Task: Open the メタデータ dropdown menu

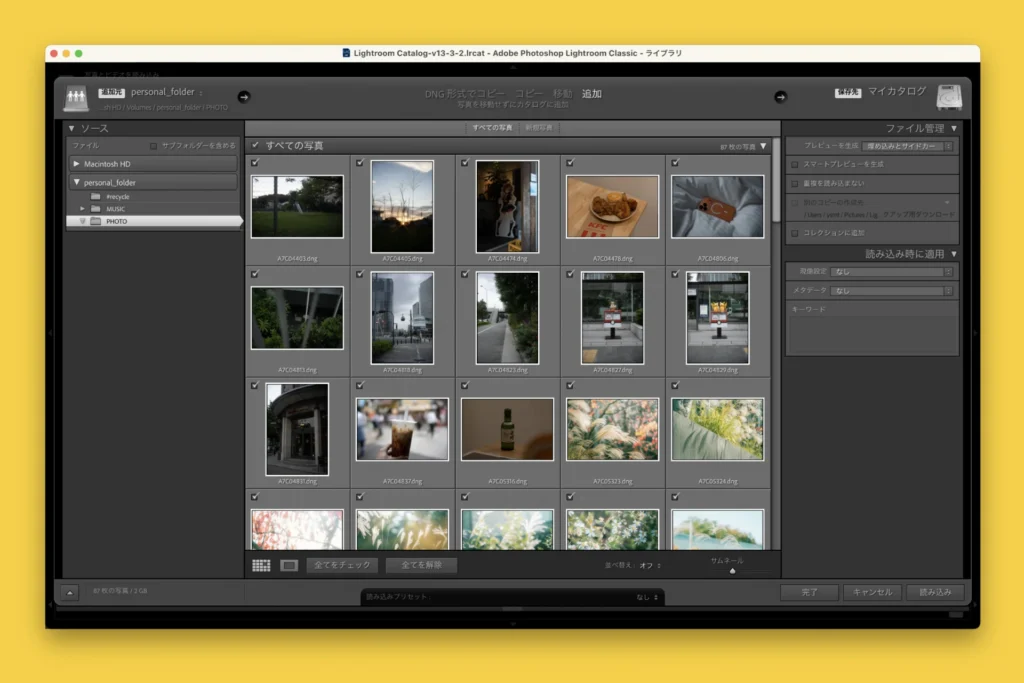Action: pos(891,291)
